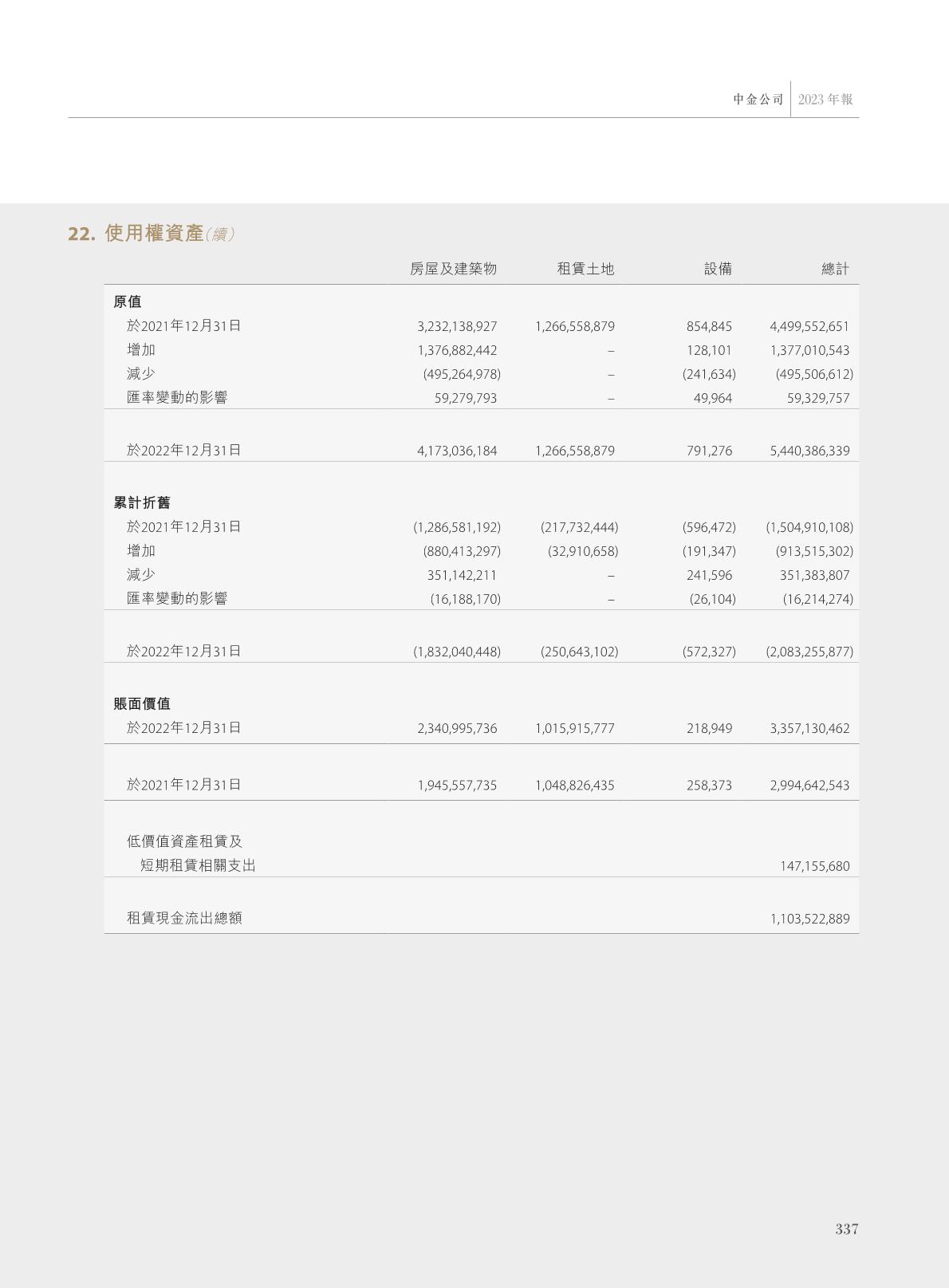Select the 租賃土地 column header
Image resolution: width=949 pixels, height=1288 pixels.
[585, 270]
